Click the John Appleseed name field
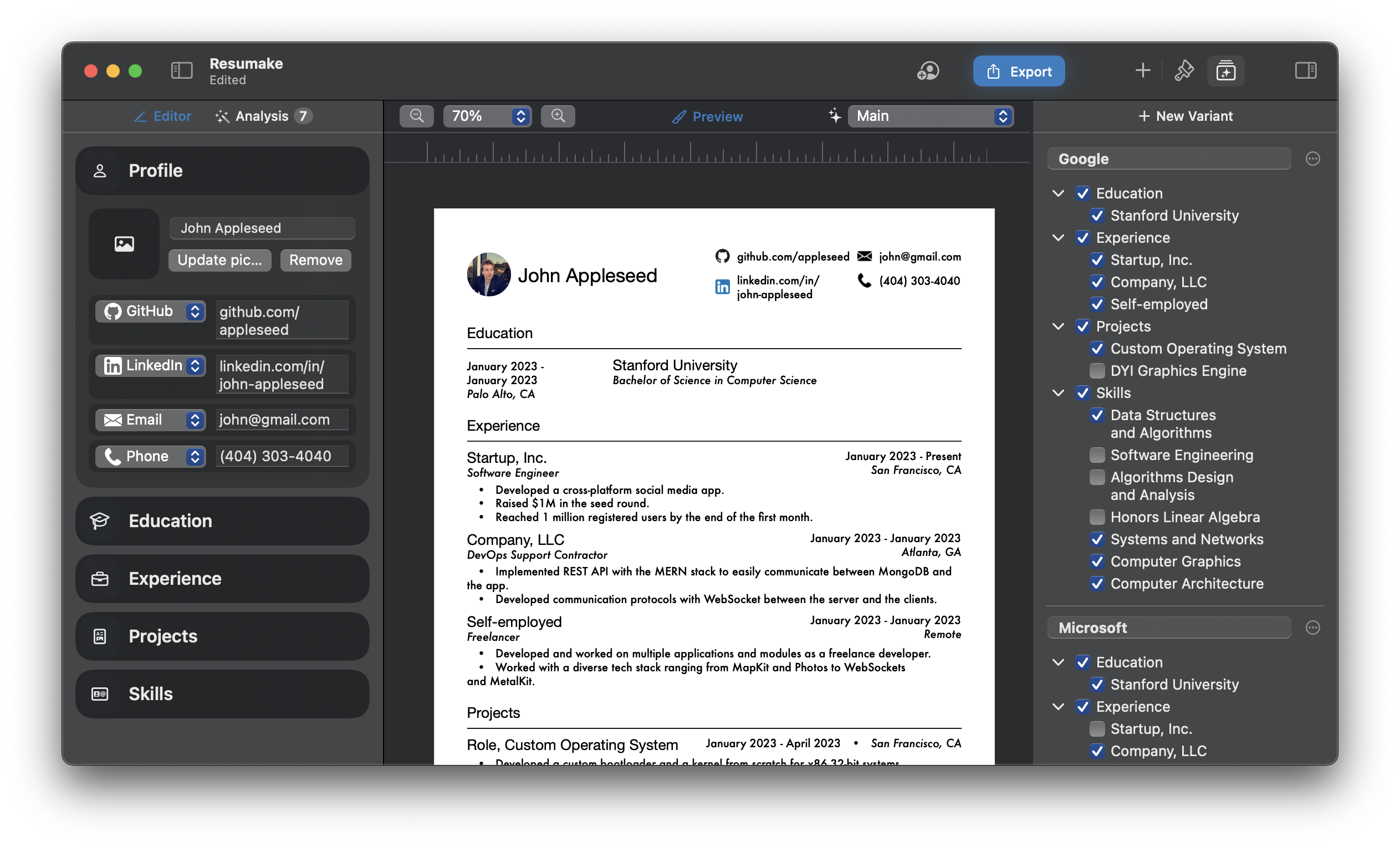1400x847 pixels. [262, 228]
